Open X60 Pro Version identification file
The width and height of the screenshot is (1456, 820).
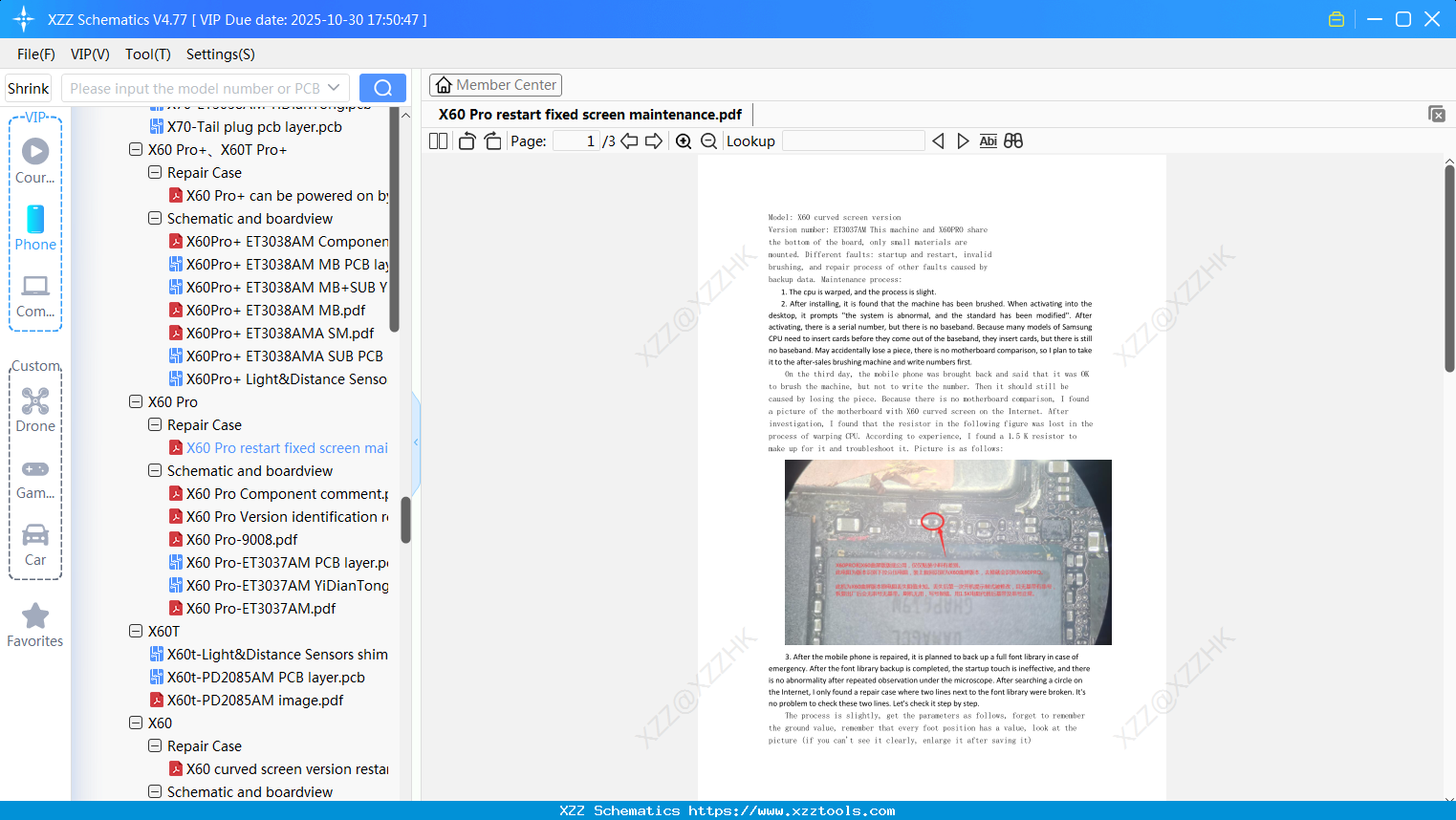point(278,517)
